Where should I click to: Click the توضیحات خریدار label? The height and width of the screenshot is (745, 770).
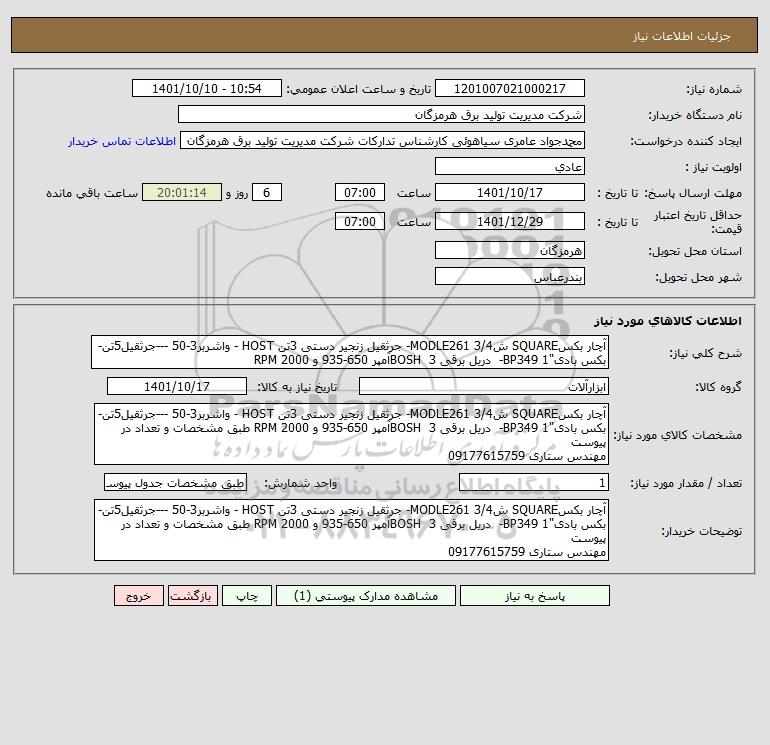click(702, 531)
